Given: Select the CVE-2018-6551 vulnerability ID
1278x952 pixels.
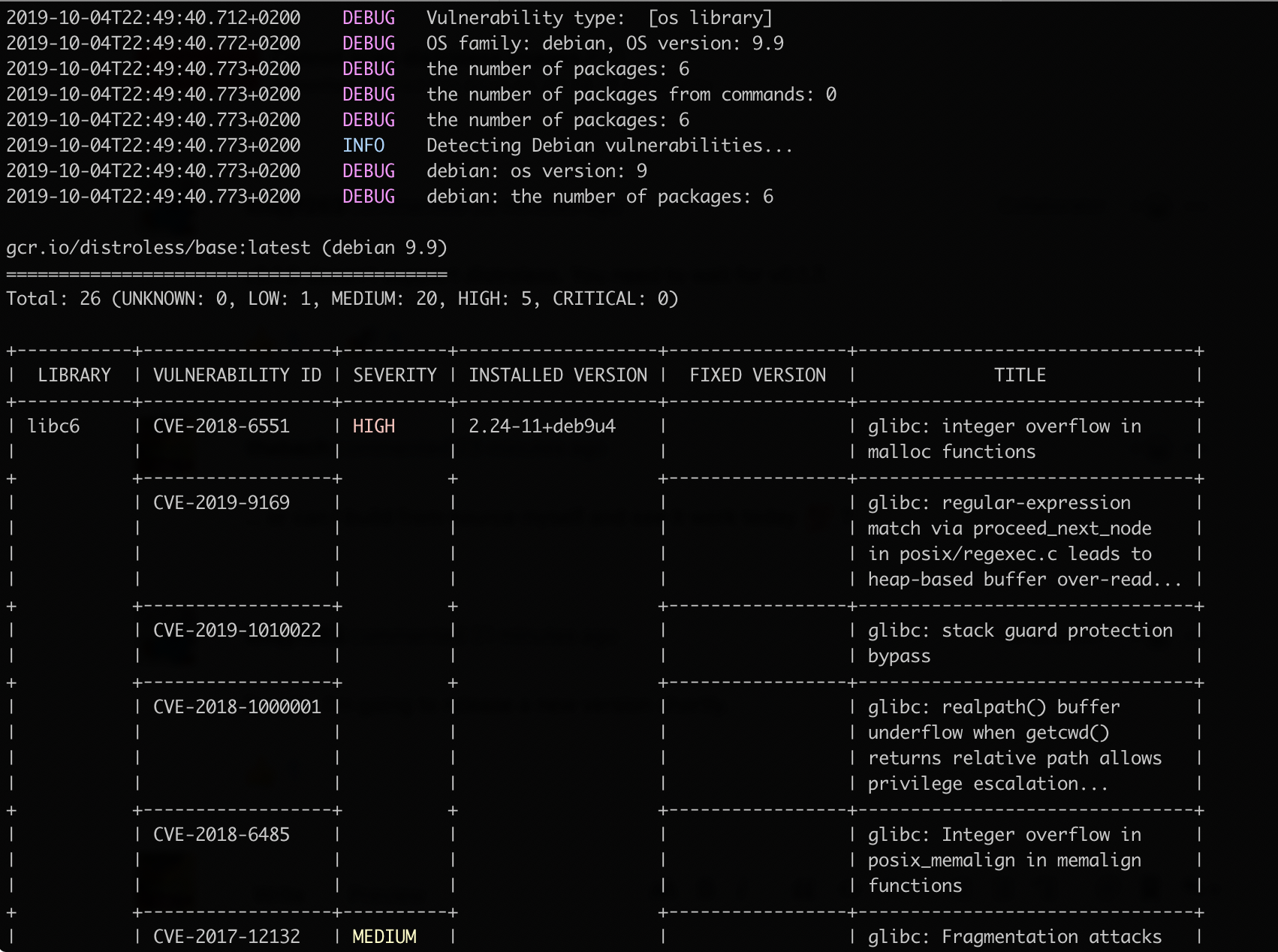Looking at the screenshot, I should (222, 426).
